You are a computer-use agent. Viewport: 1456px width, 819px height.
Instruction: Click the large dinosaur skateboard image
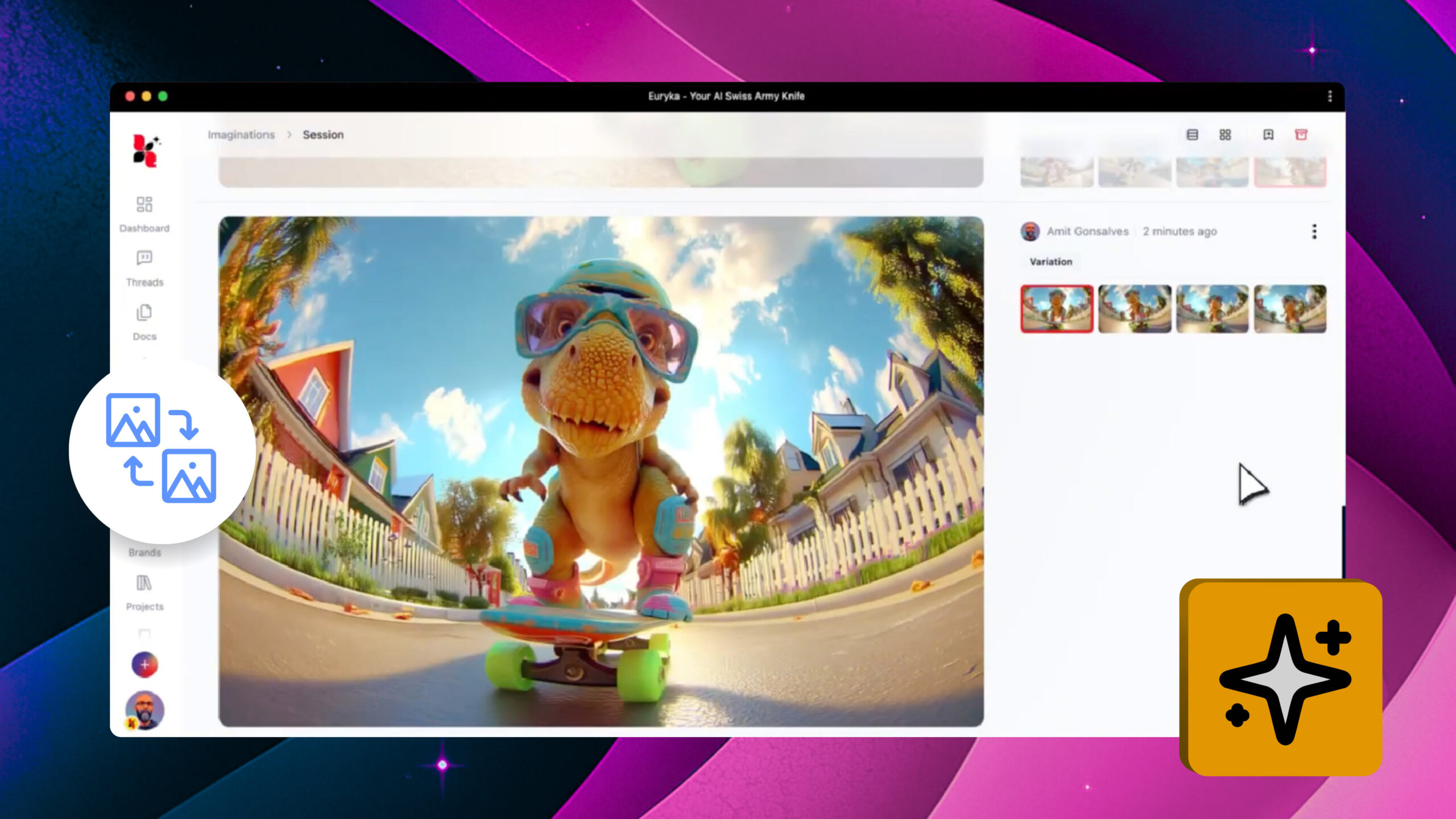pos(601,471)
